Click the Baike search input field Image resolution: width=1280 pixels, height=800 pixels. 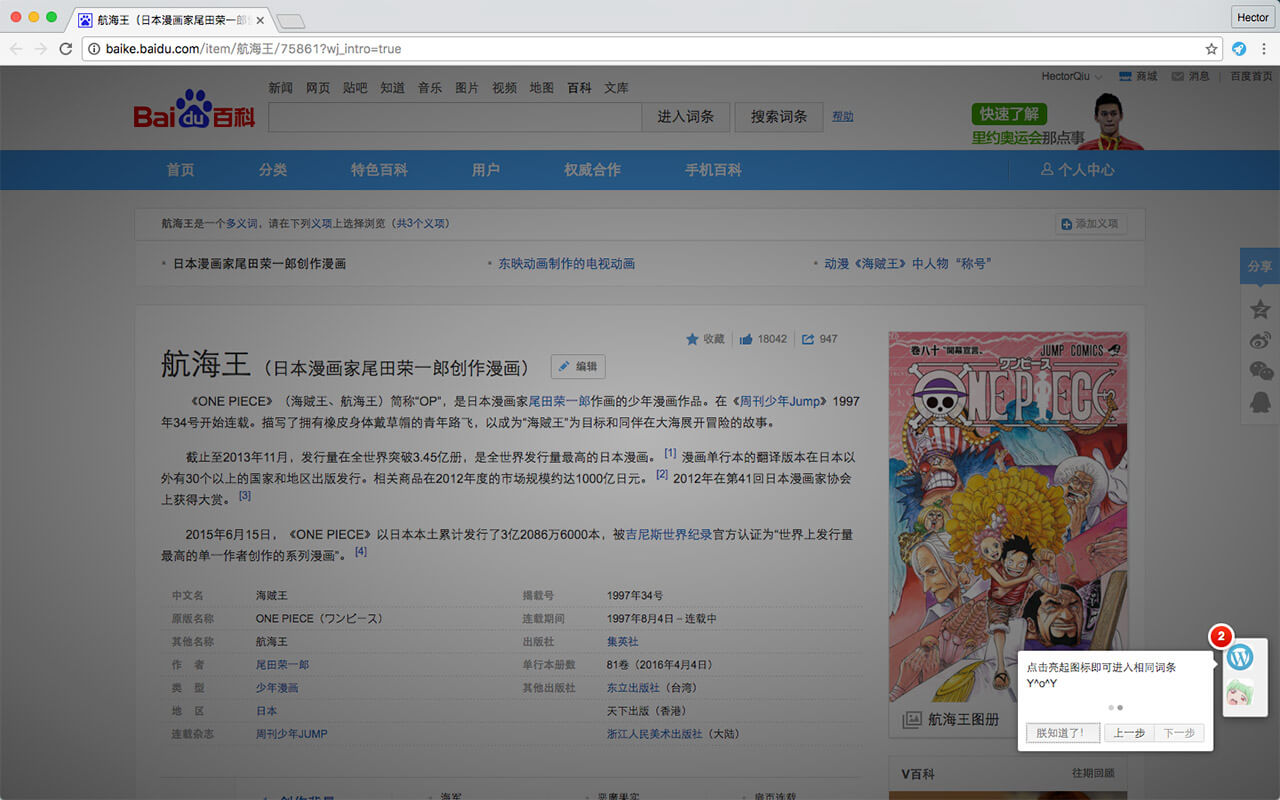tap(455, 117)
